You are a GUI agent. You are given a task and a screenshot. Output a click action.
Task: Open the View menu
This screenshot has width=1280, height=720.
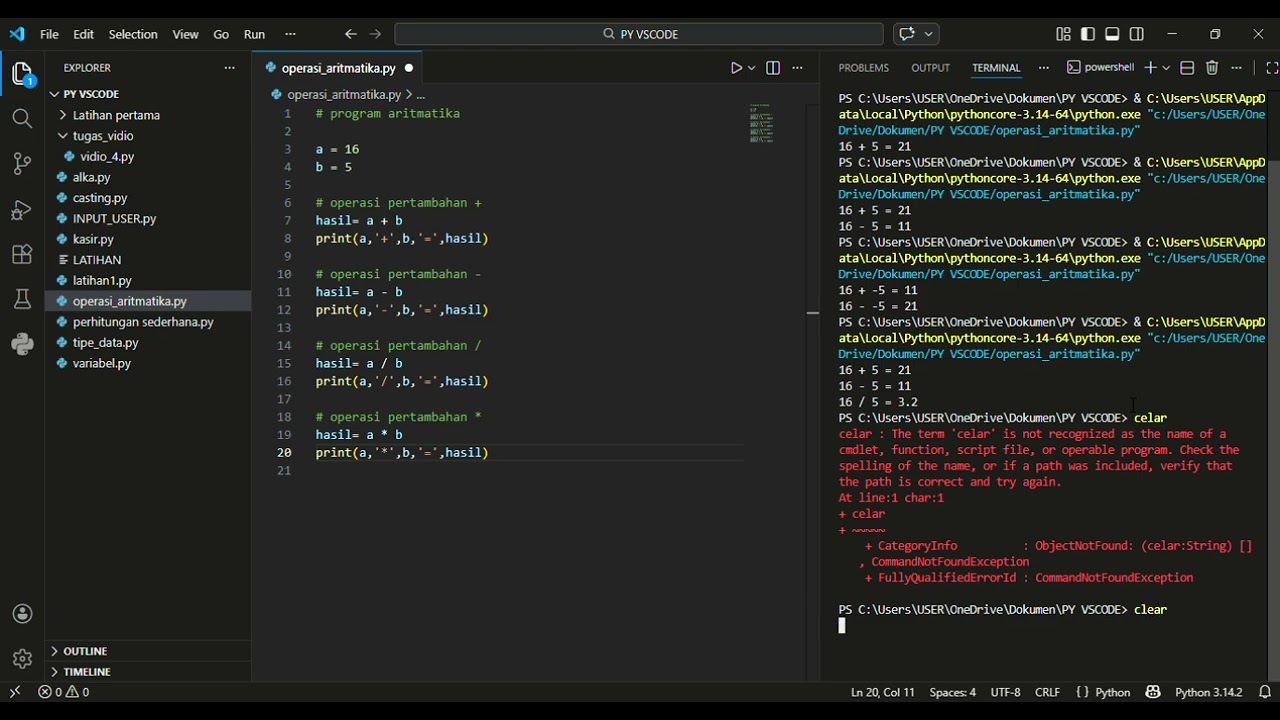tap(185, 34)
